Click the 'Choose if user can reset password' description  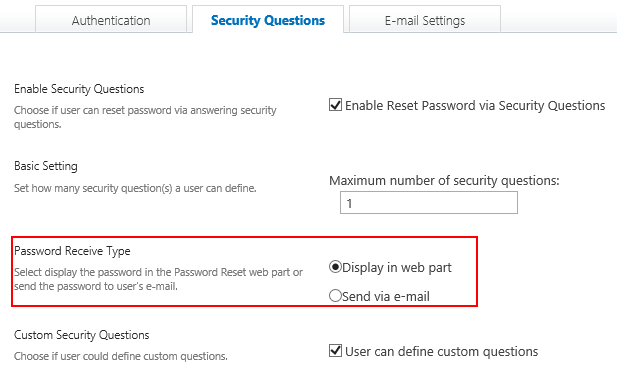coord(145,117)
